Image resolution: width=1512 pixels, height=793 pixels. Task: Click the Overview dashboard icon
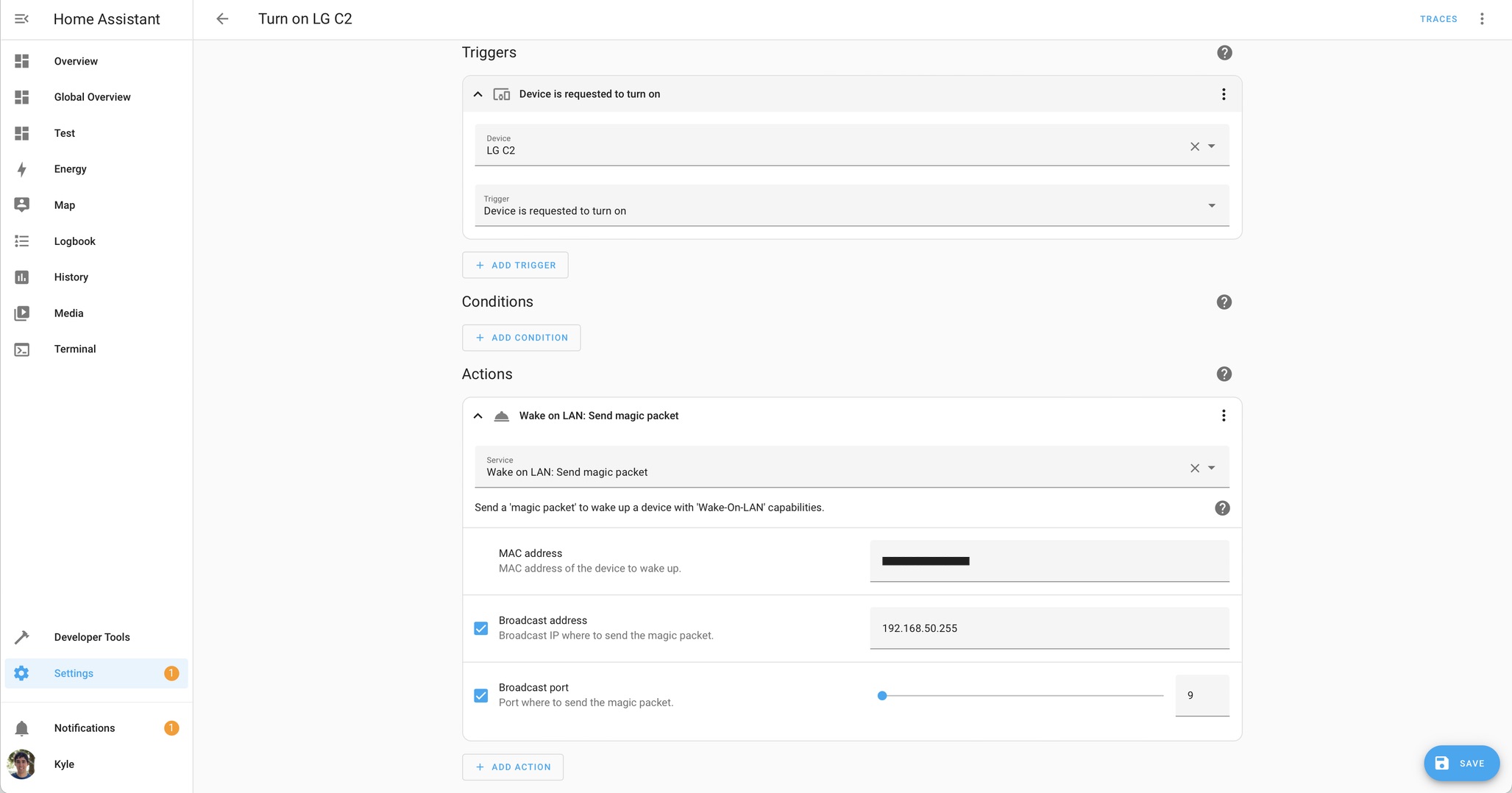click(22, 61)
